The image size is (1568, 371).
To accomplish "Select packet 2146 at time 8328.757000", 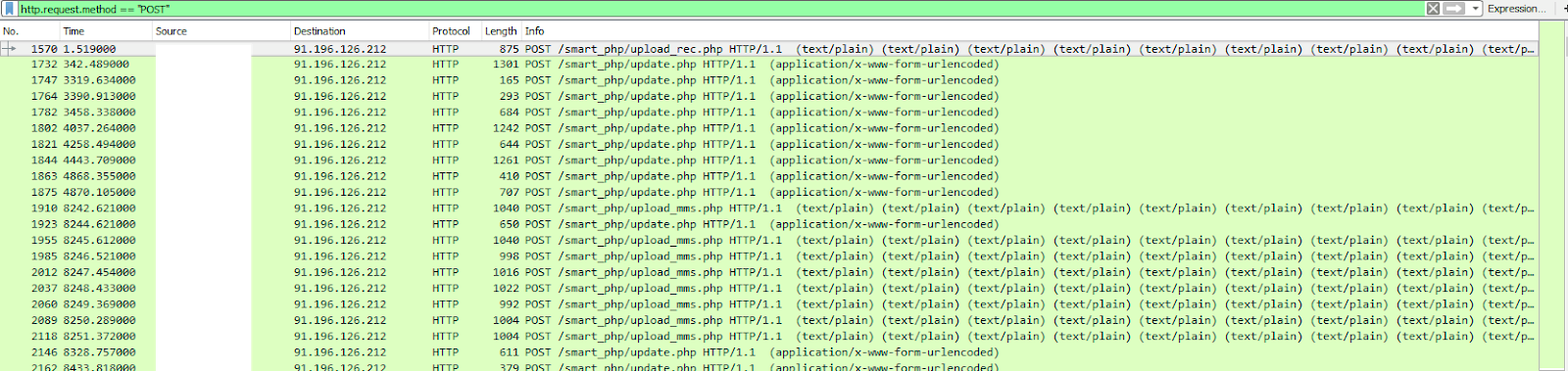I will point(769,352).
